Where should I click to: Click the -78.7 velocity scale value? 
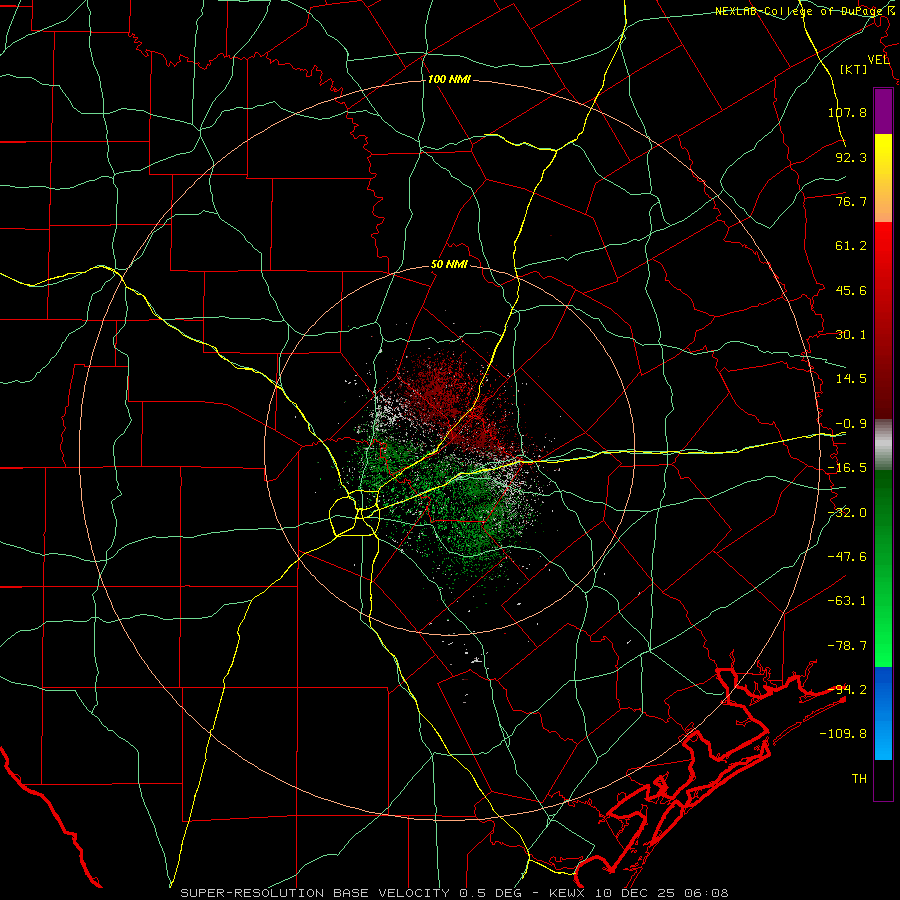847,646
